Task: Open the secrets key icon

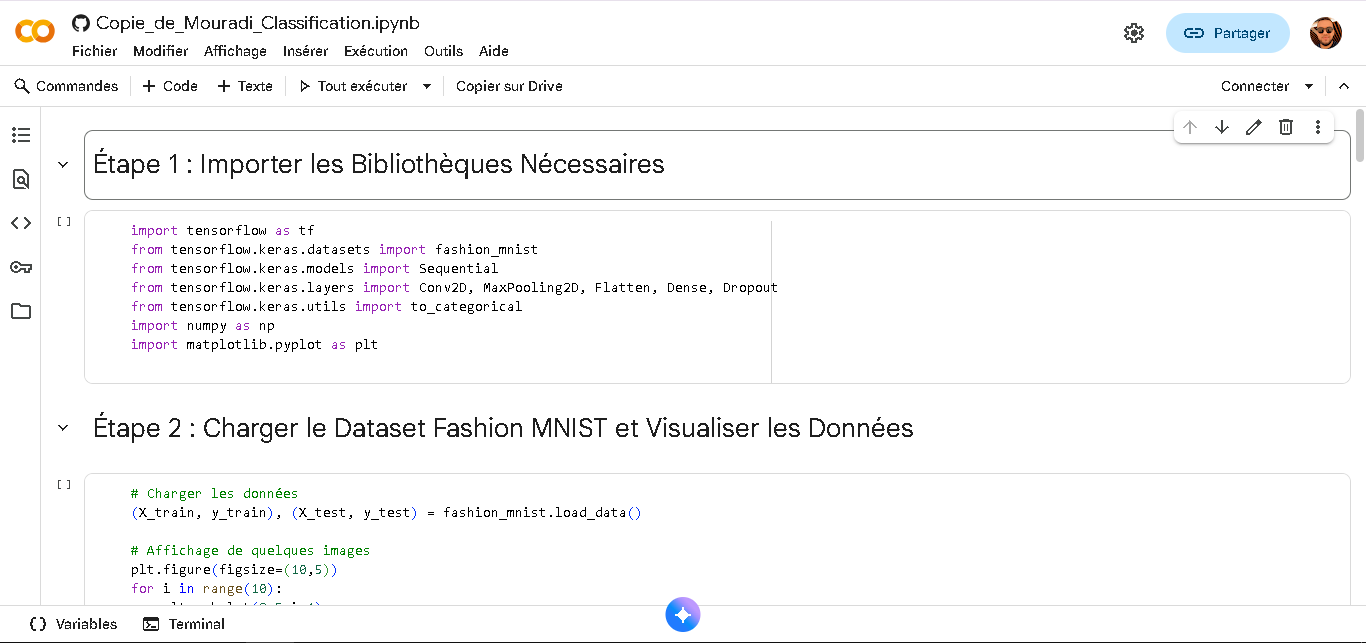Action: 20,267
